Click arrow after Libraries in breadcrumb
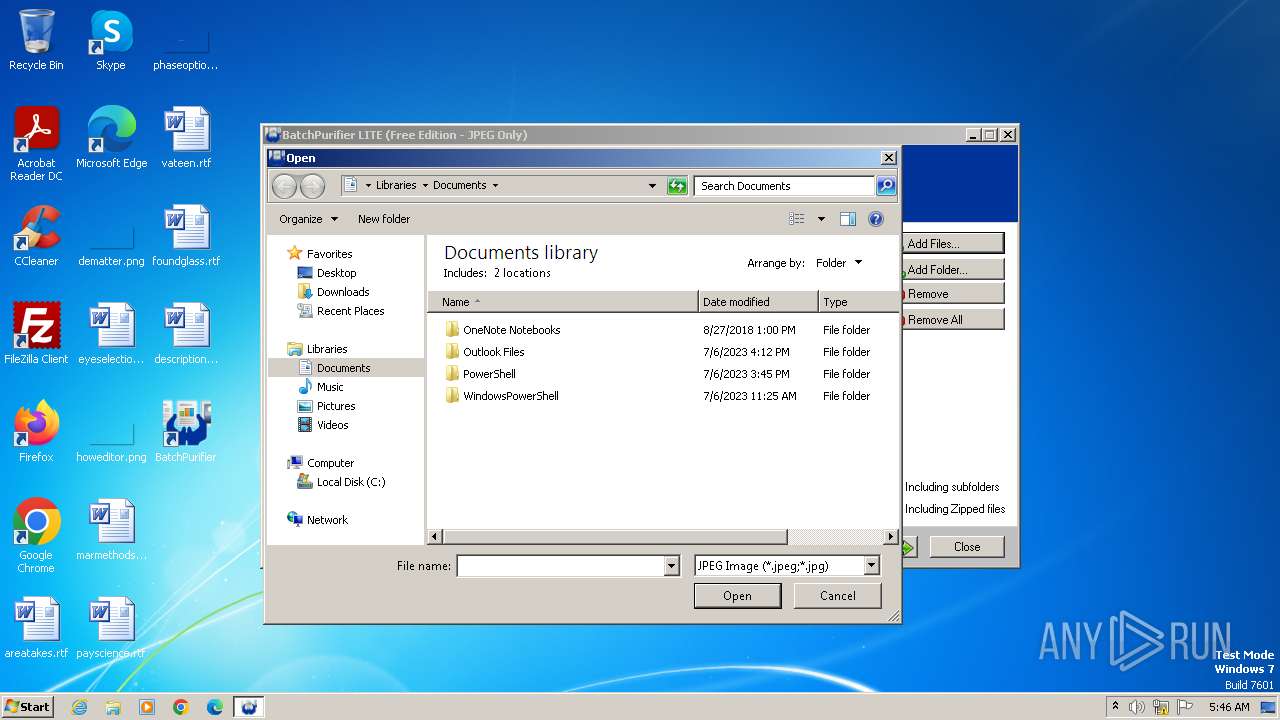 (x=425, y=186)
